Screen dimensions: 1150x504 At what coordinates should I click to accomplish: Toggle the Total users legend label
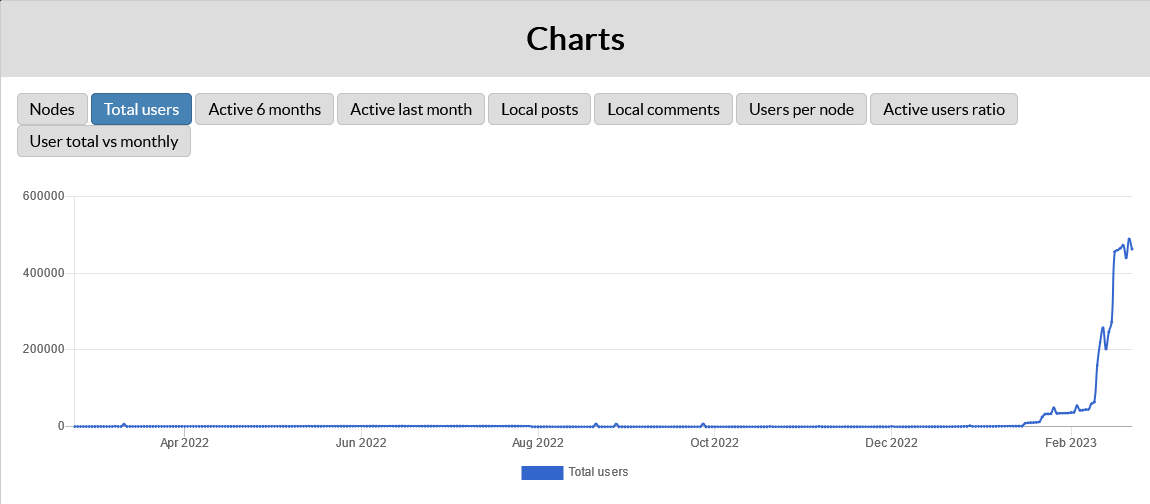click(x=598, y=472)
